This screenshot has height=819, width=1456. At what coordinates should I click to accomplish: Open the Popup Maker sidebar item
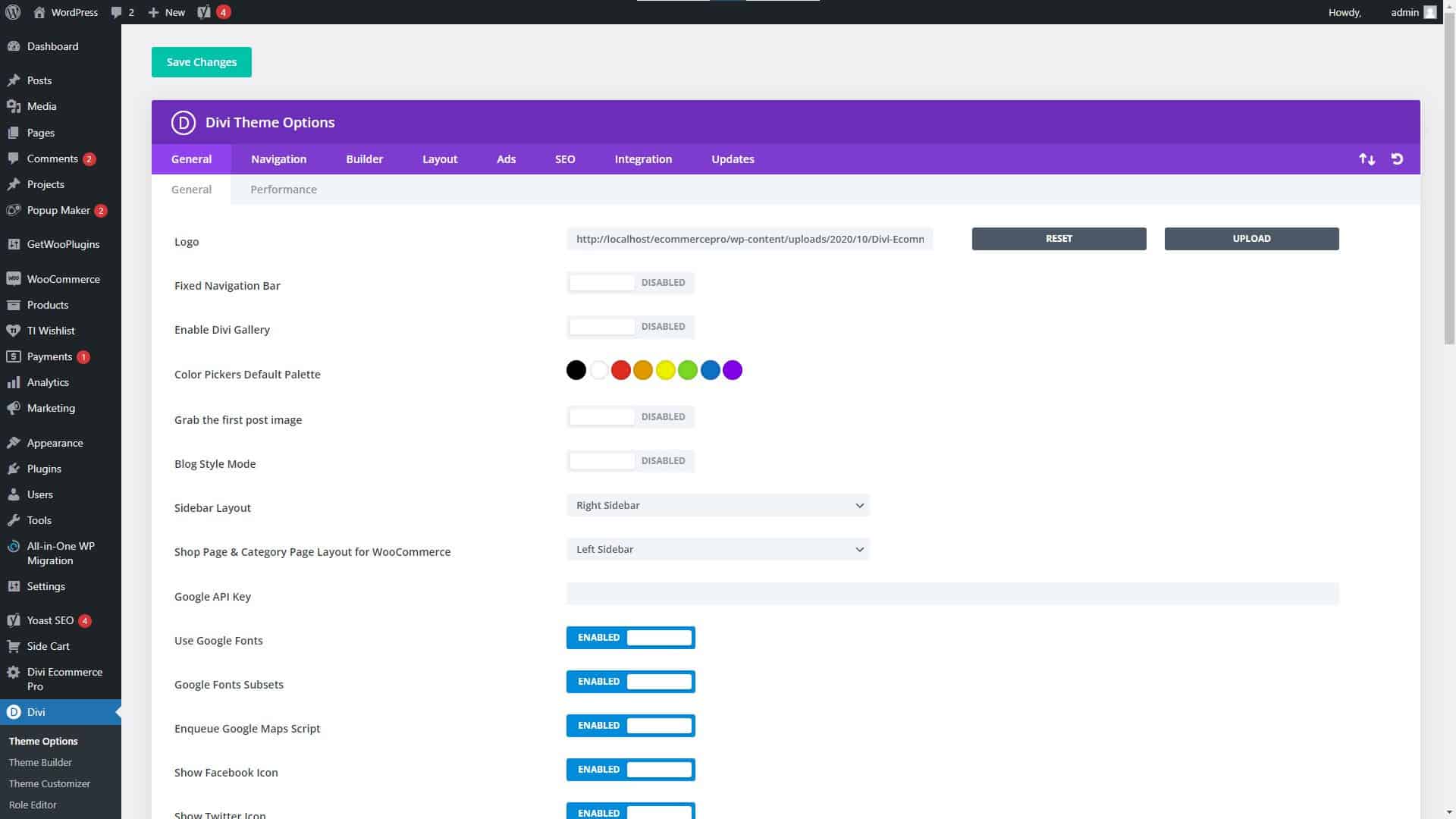pos(58,210)
